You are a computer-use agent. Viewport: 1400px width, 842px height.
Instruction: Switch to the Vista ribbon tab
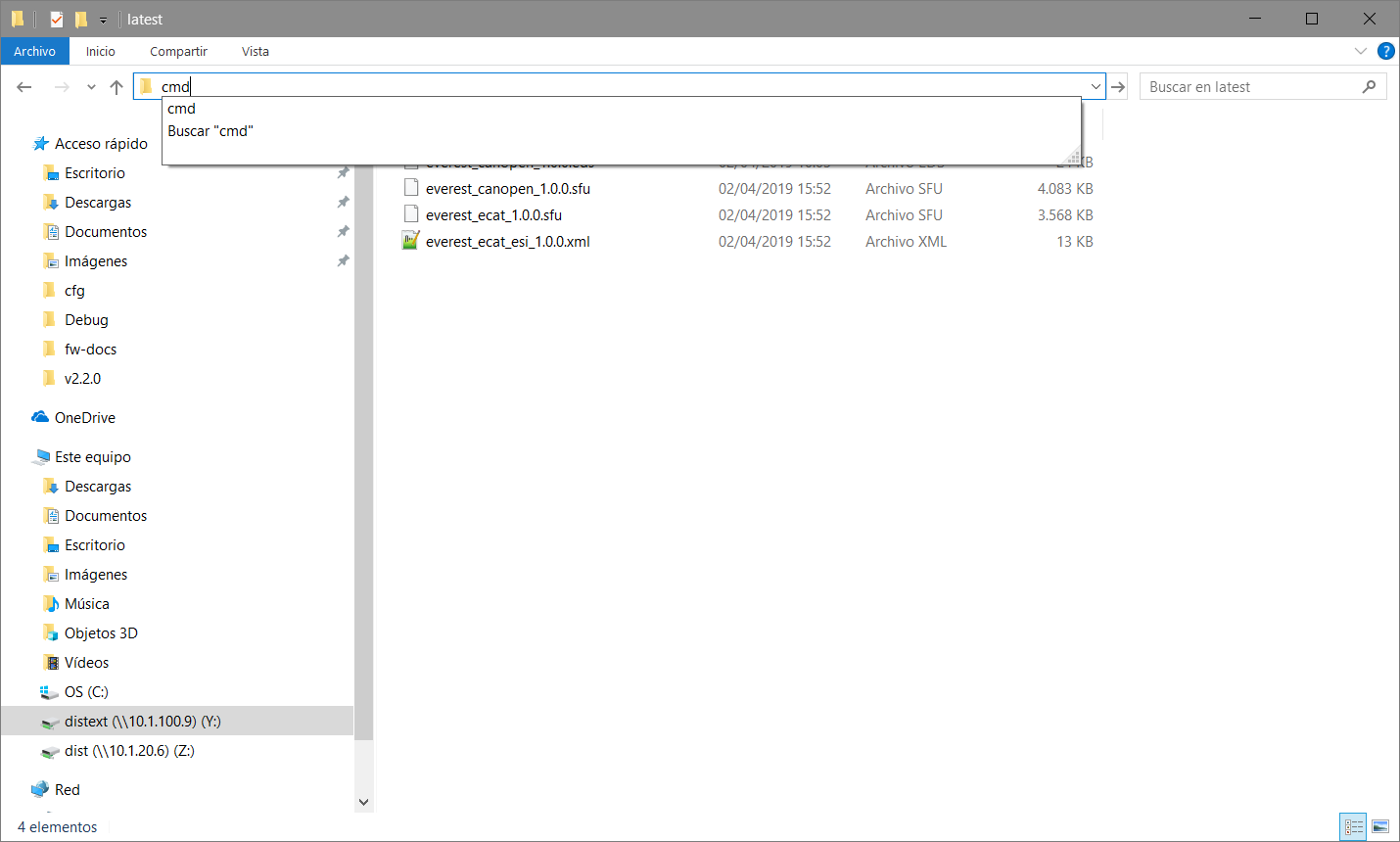click(255, 51)
